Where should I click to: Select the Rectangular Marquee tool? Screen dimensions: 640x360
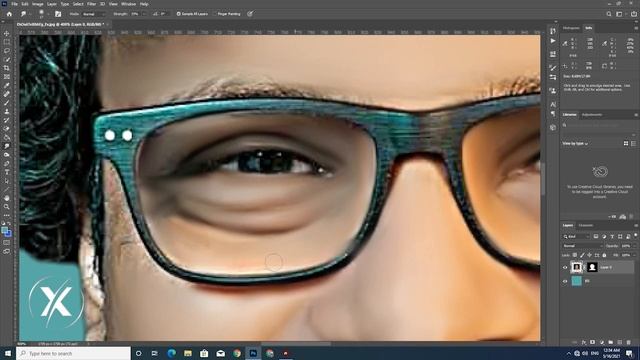7,42
